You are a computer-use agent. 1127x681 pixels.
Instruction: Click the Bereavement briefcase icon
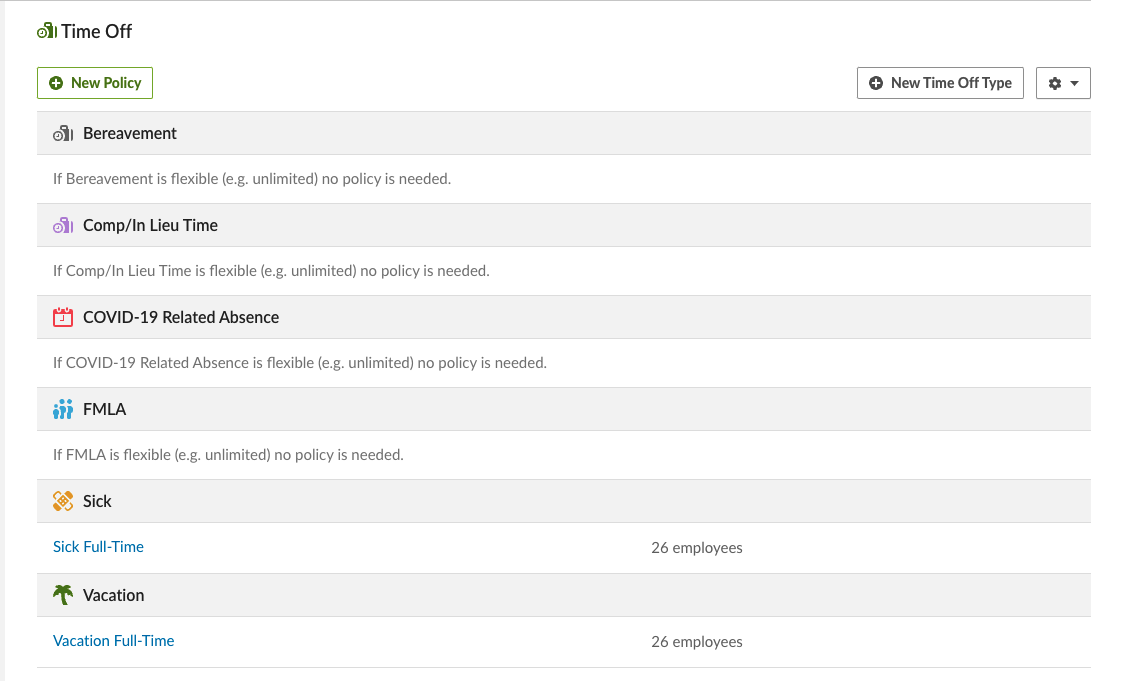pos(63,133)
